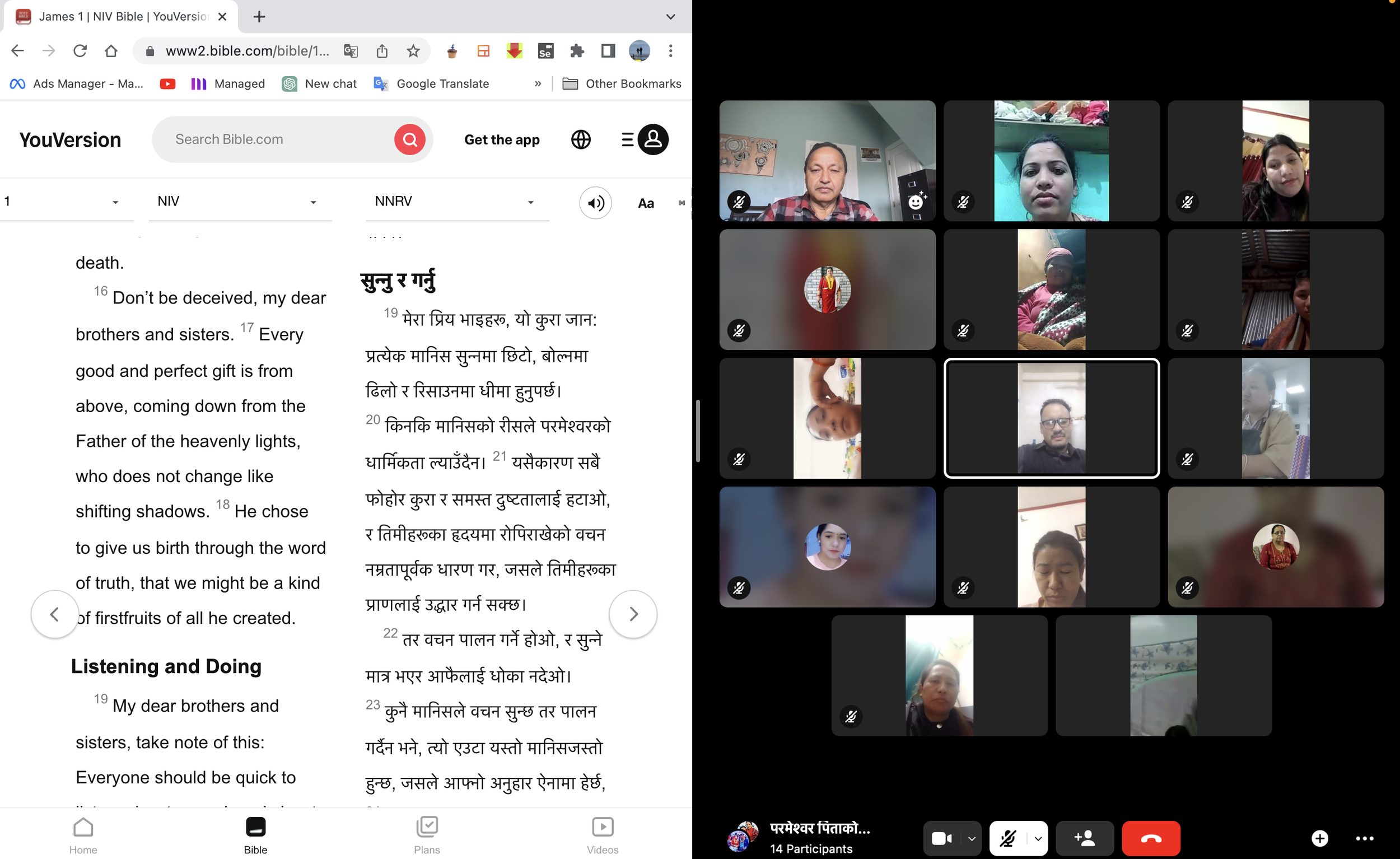This screenshot has height=859, width=1400.
Task: Toggle the browser side panel icon
Action: pyautogui.click(x=608, y=51)
